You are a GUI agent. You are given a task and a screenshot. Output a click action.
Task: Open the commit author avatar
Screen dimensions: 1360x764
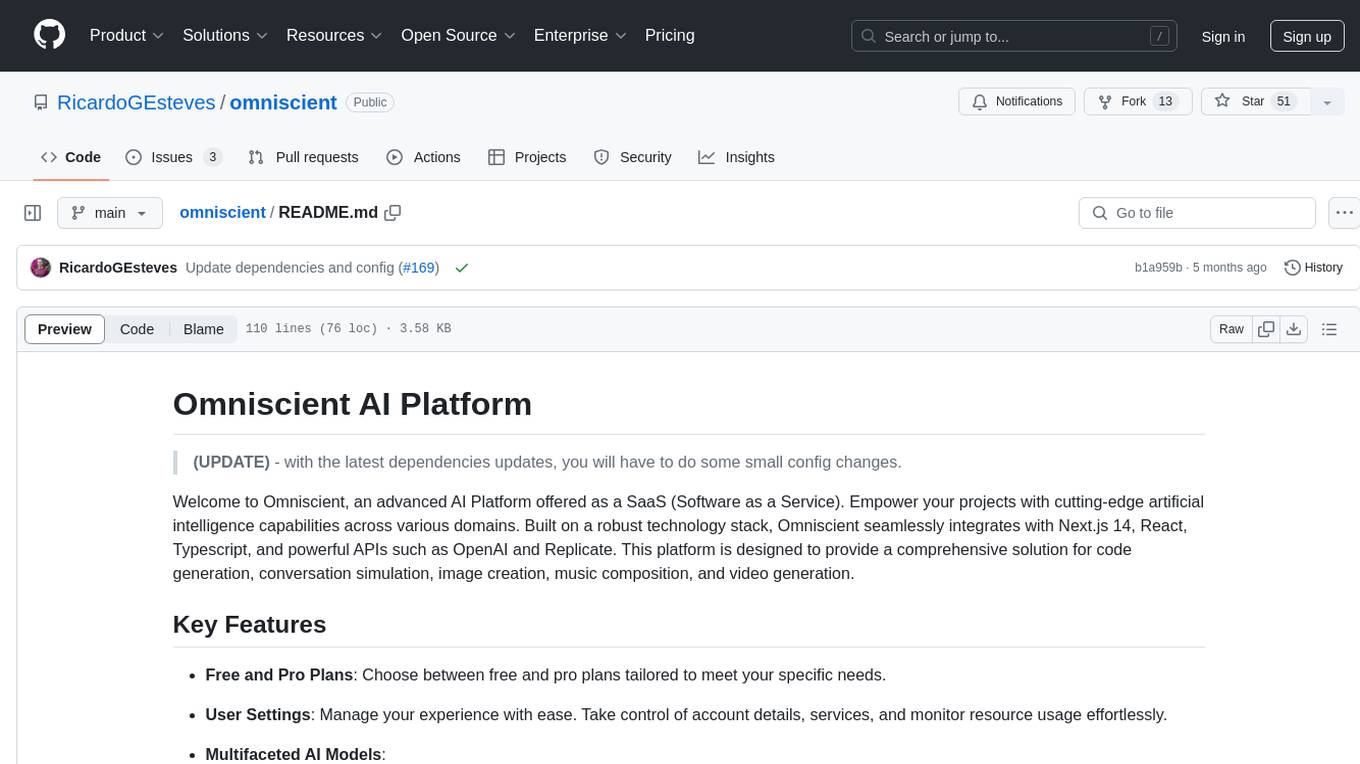41,268
